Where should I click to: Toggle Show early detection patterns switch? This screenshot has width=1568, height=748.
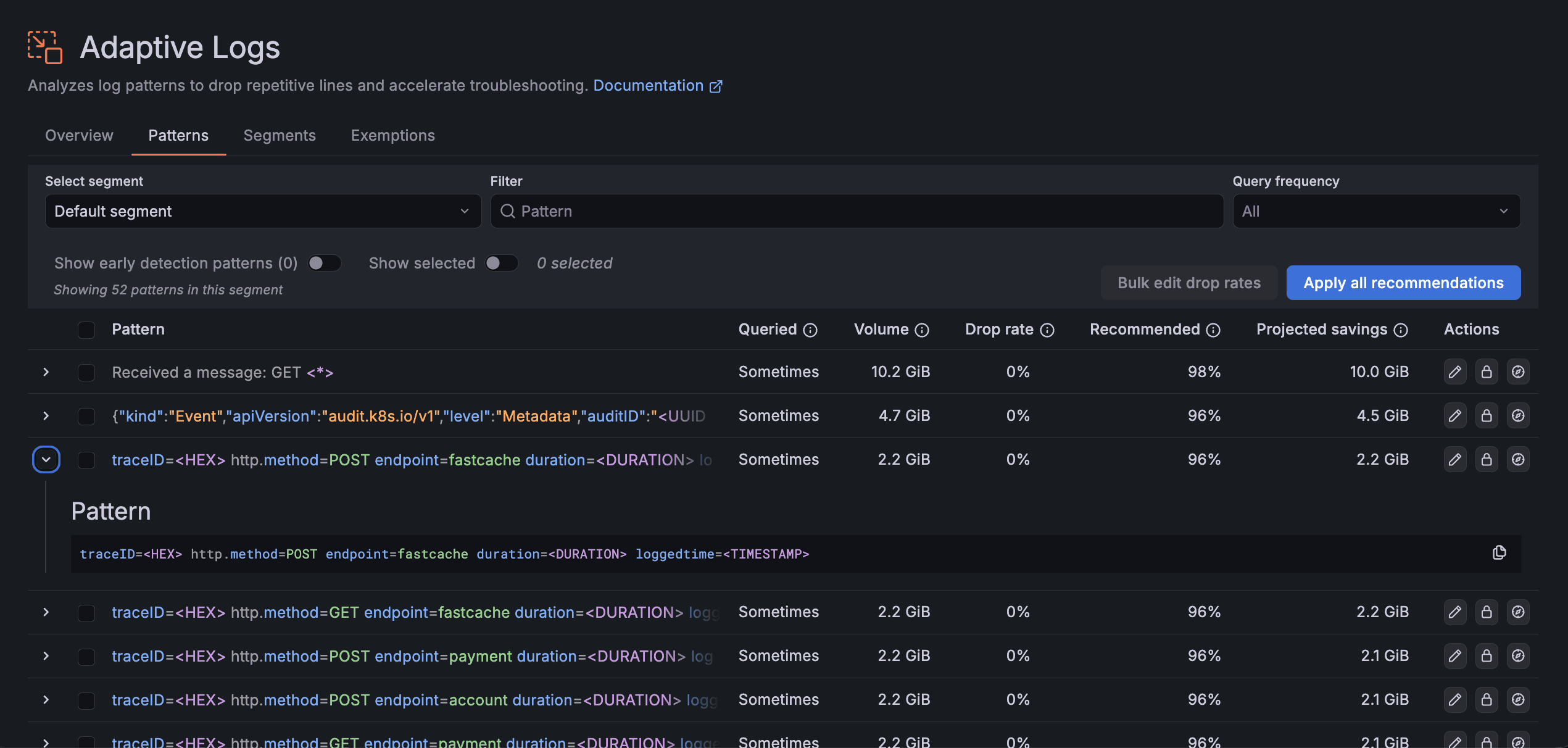tap(325, 263)
